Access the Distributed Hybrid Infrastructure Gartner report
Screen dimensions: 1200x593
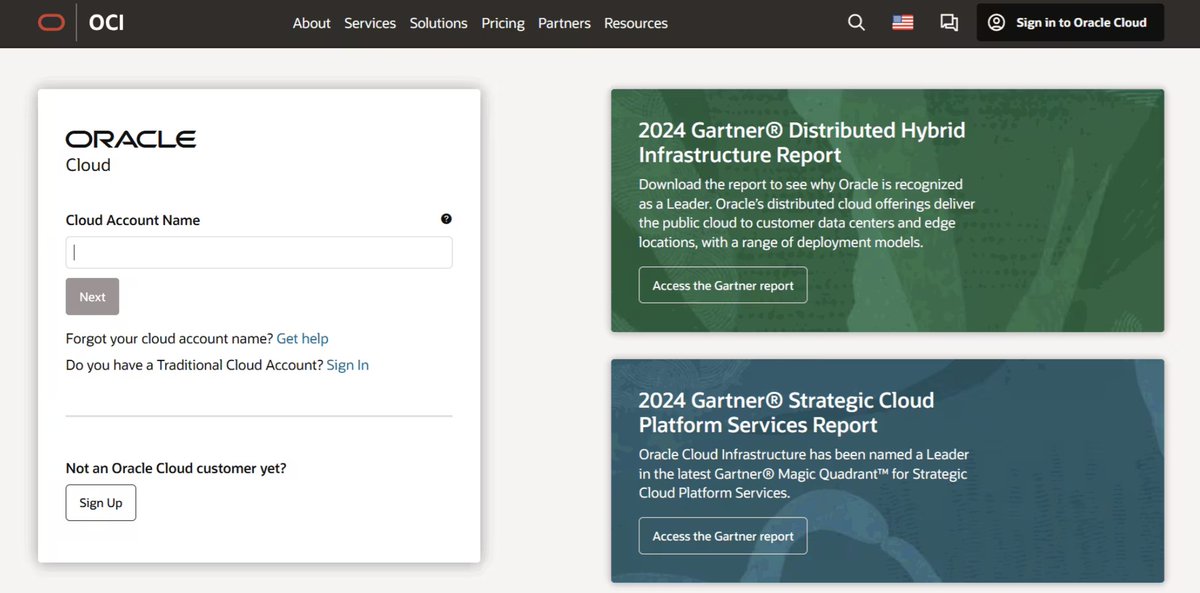(x=723, y=285)
